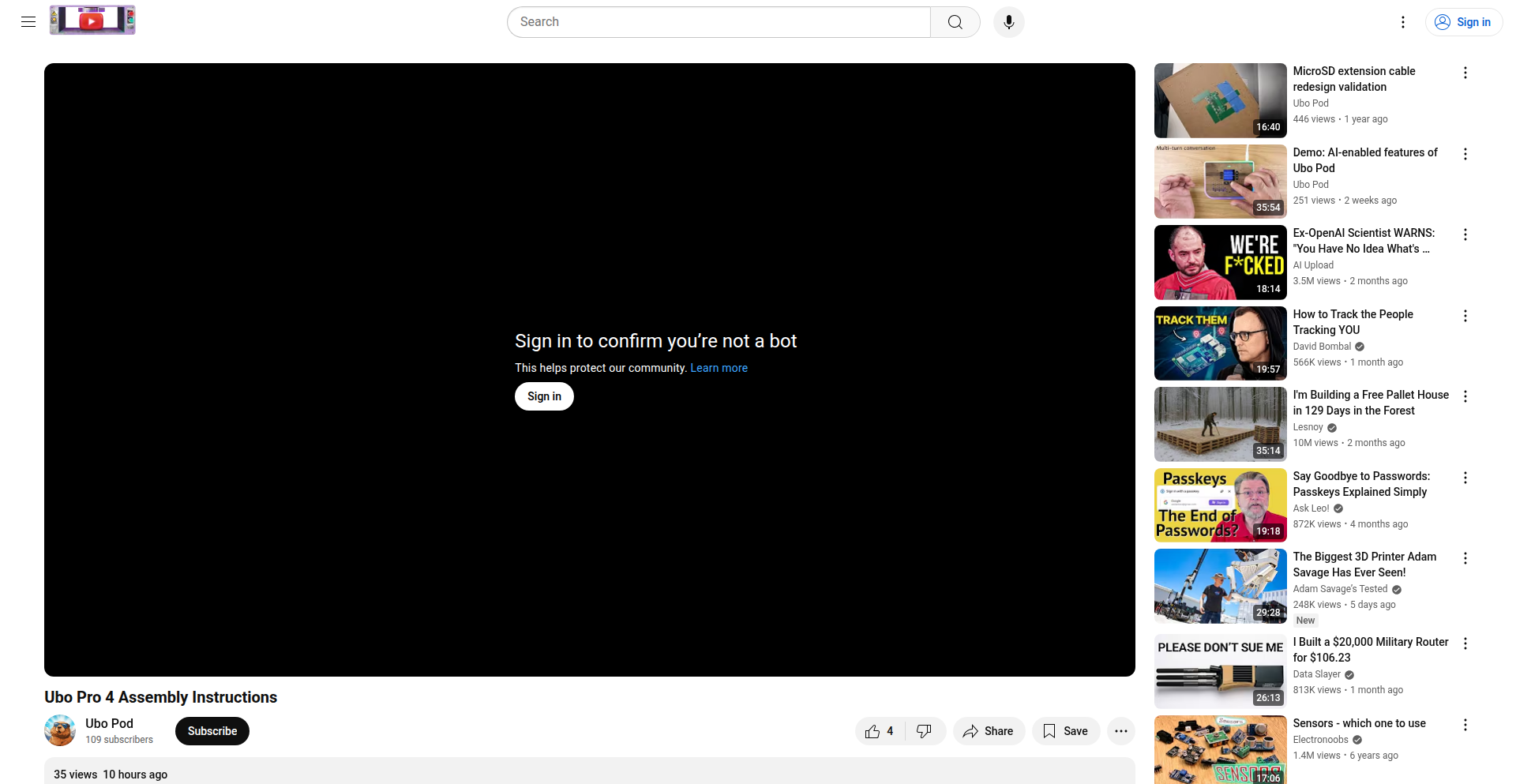Screen dimensions: 1516x784
Task: Dislike the video with thumbs down
Action: 925,731
